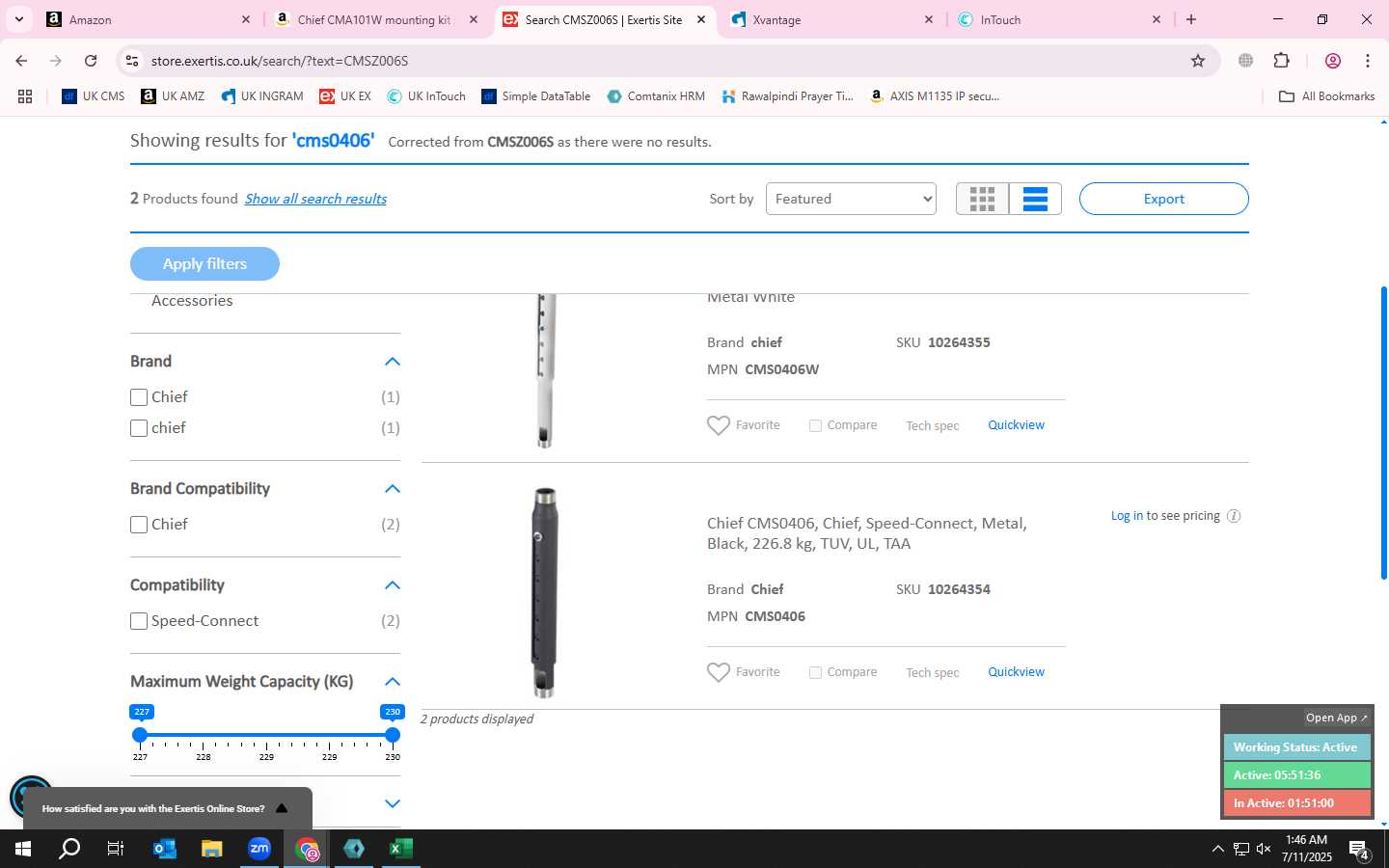The image size is (1389, 868).
Task: Expand the filter section below weight slider
Action: coord(392,803)
